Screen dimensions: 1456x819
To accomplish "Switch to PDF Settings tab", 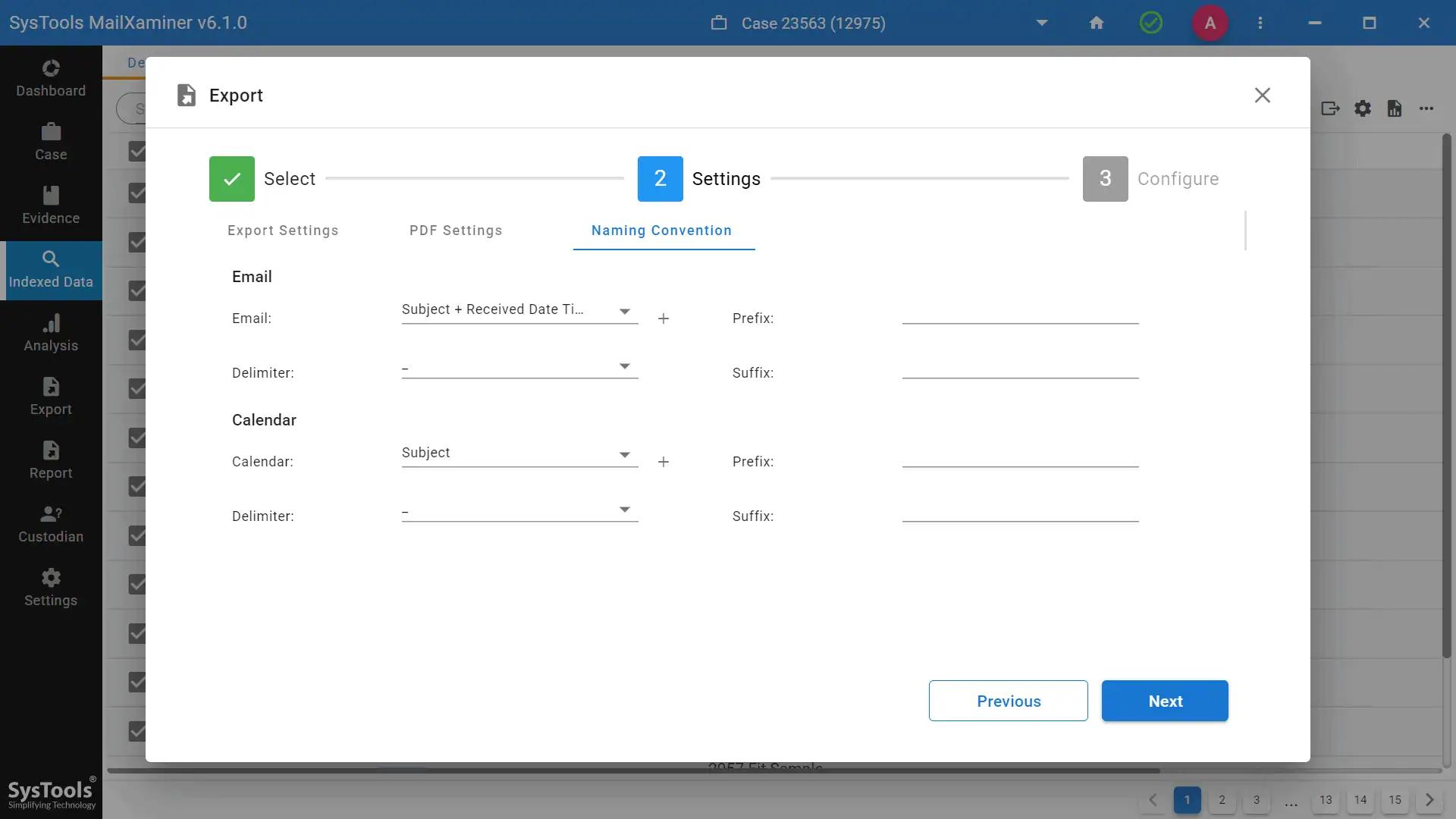I will pyautogui.click(x=456, y=231).
